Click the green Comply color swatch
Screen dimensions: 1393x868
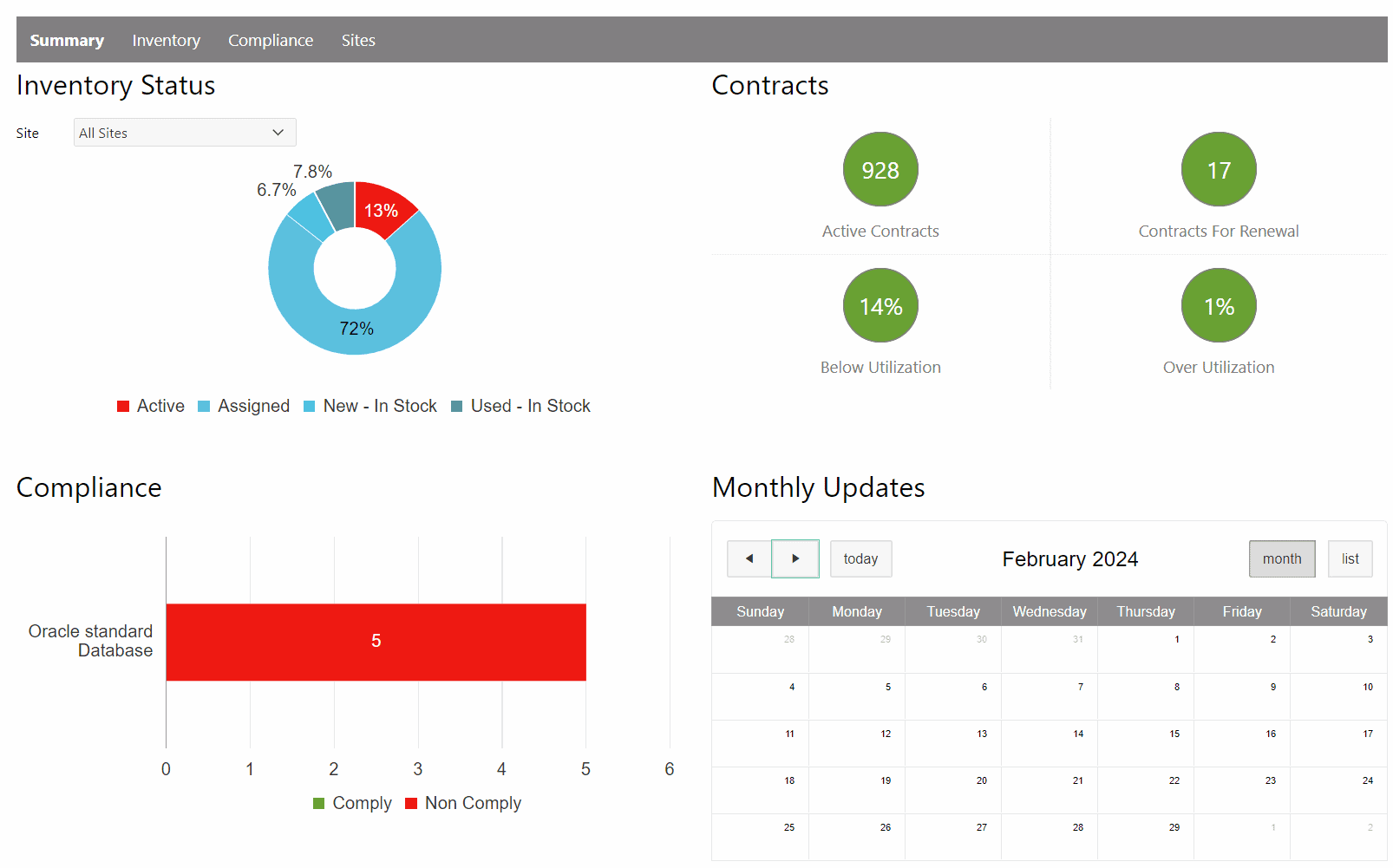tap(320, 803)
